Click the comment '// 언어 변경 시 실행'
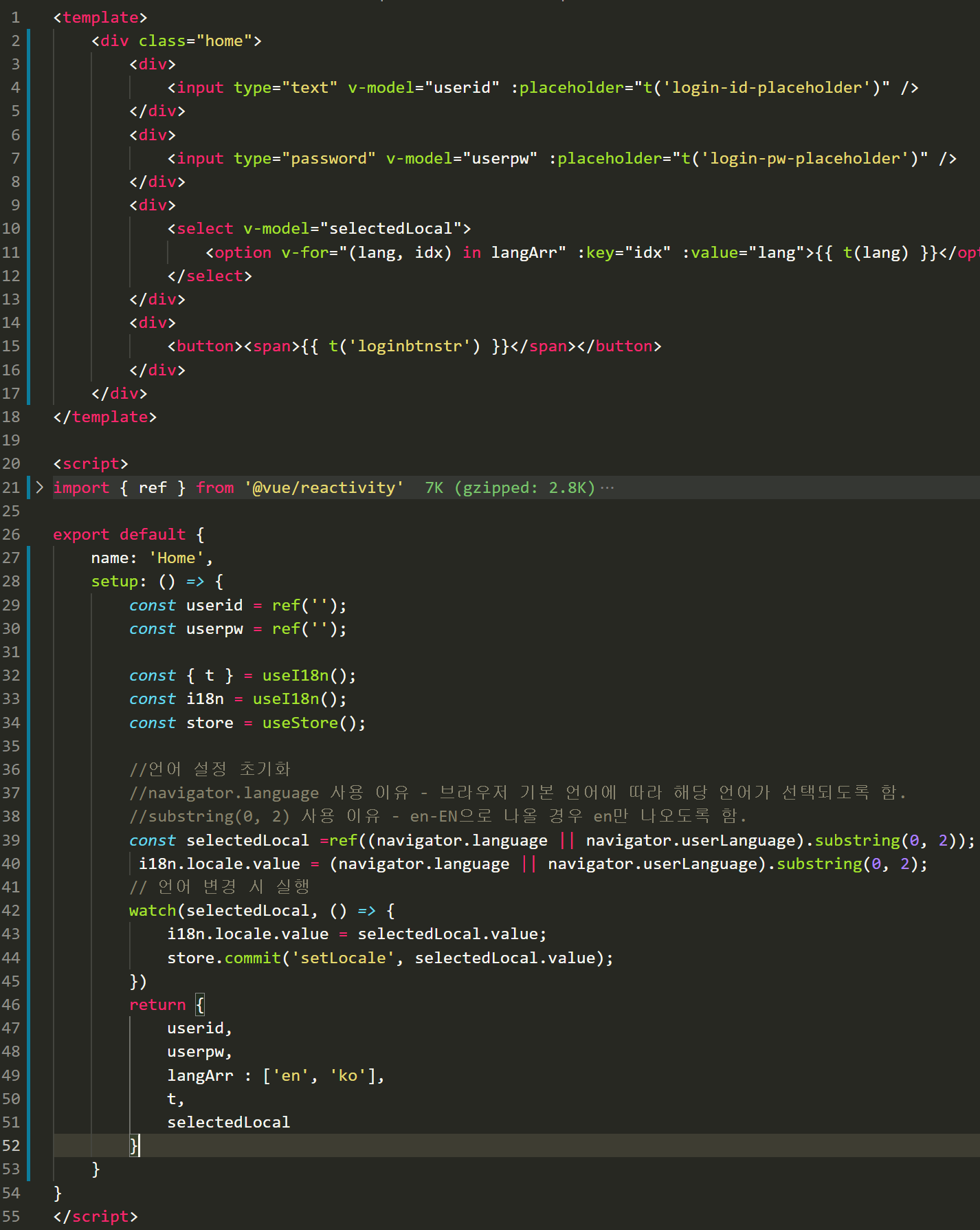Image resolution: width=980 pixels, height=1230 pixels. click(219, 887)
